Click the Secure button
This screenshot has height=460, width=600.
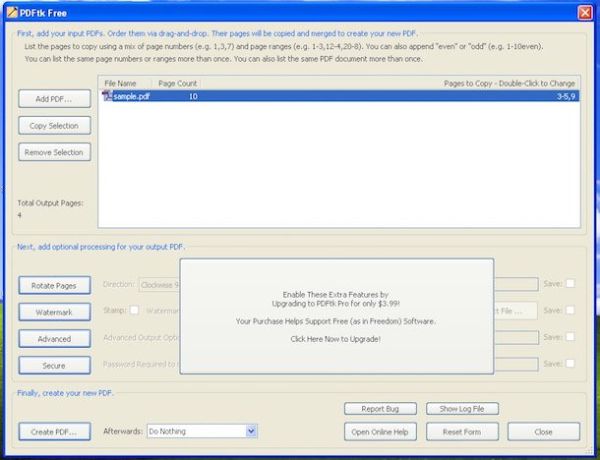(54, 365)
